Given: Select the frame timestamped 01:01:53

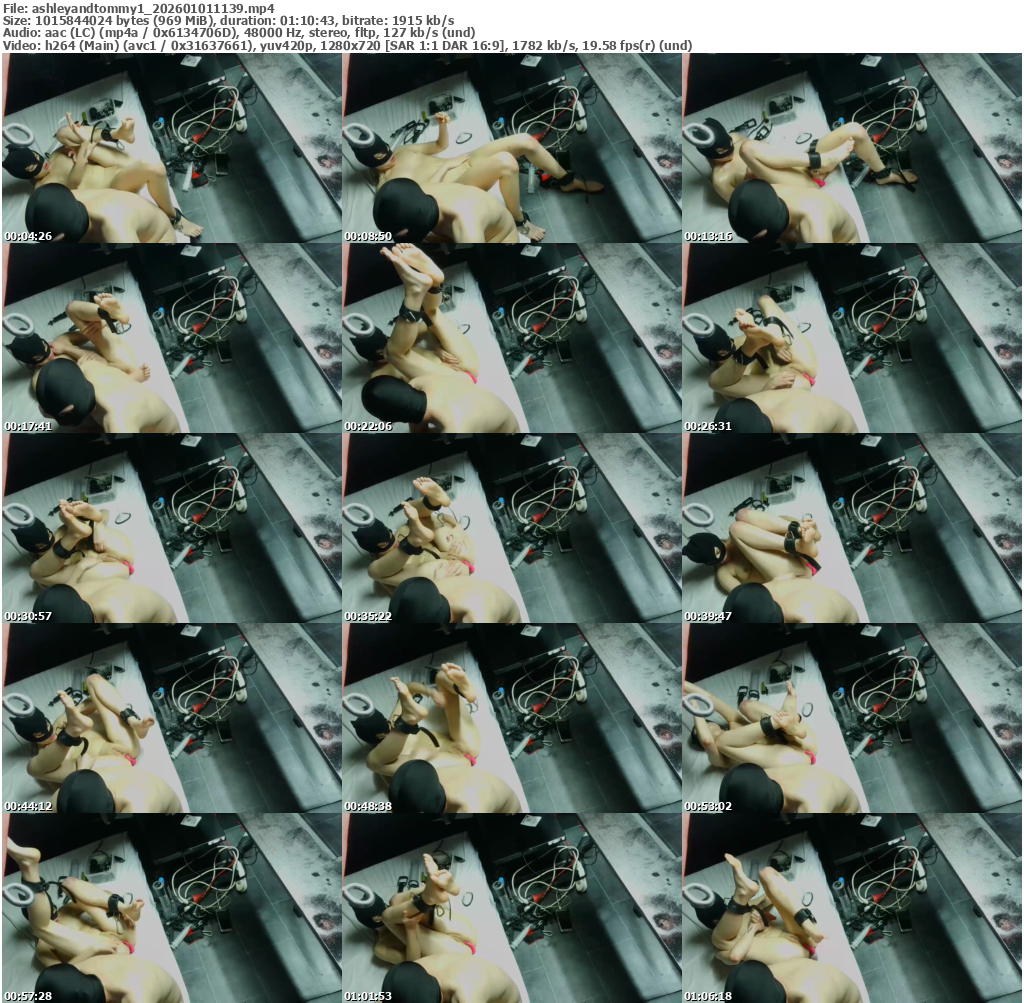Looking at the screenshot, I should coord(511,908).
